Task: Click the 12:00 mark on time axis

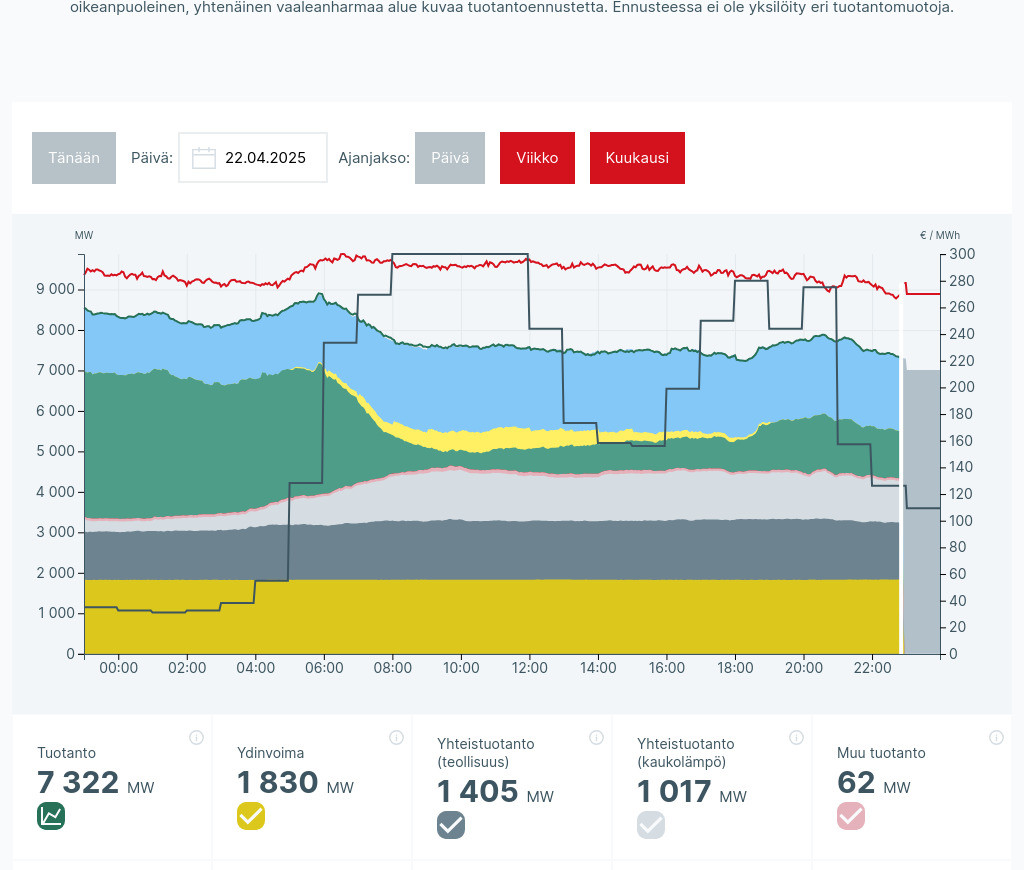Action: tap(529, 668)
